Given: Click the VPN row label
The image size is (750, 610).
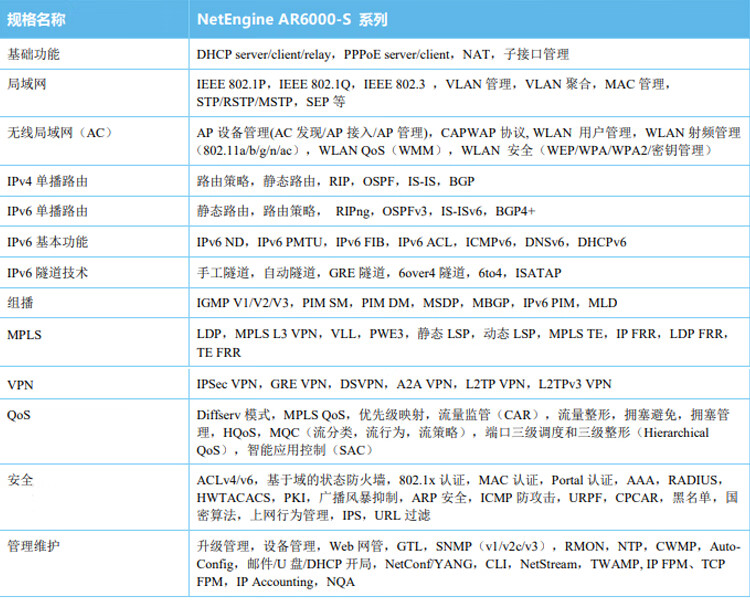Looking at the screenshot, I should point(20,383).
